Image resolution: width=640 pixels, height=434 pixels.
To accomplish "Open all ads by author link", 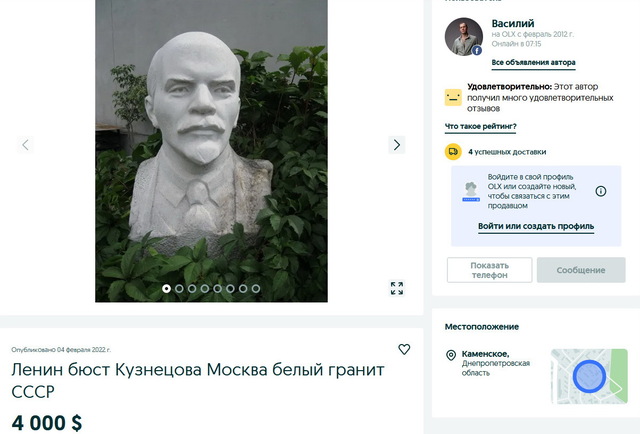I will click(533, 62).
